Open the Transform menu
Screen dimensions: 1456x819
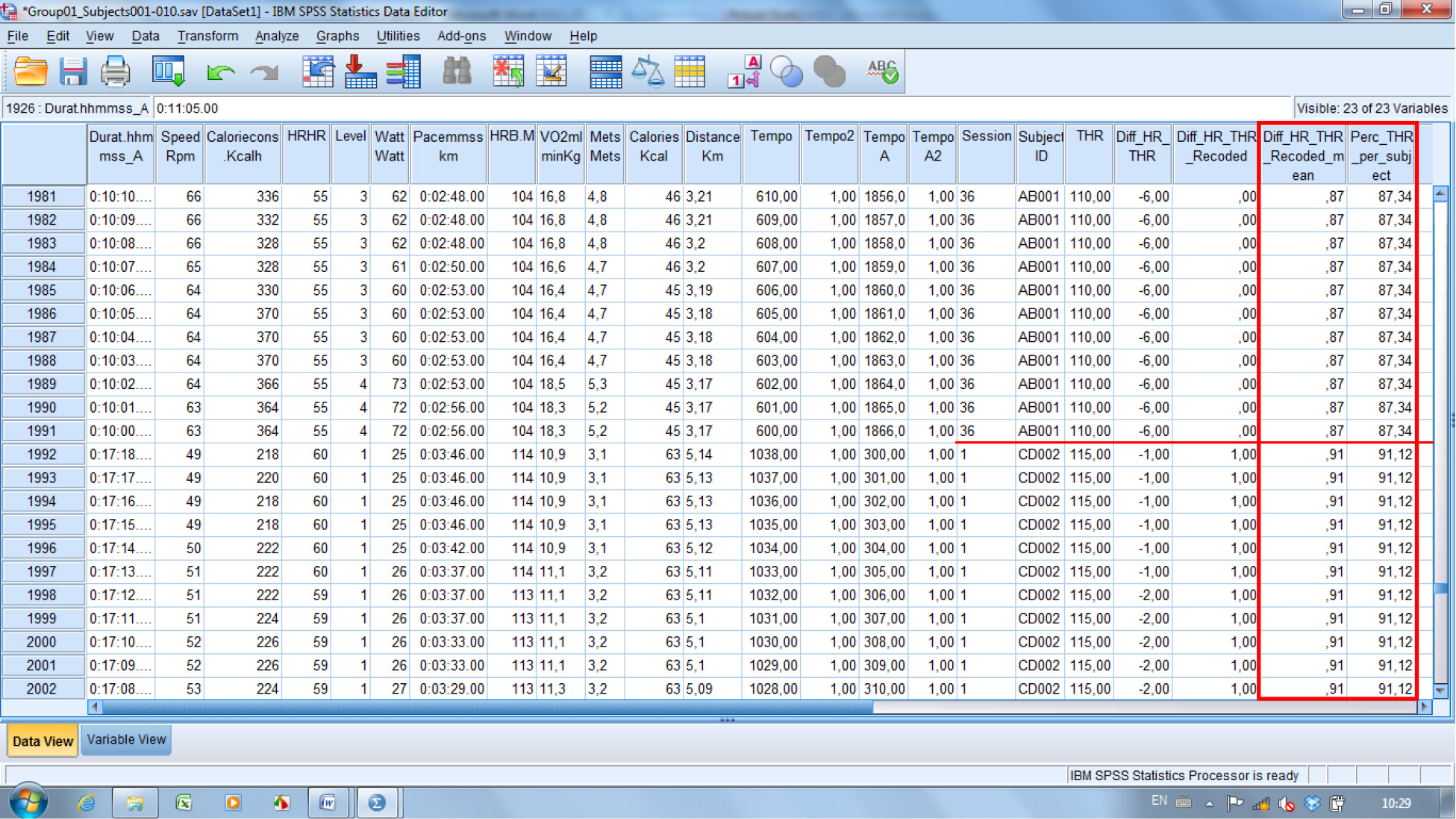[207, 36]
